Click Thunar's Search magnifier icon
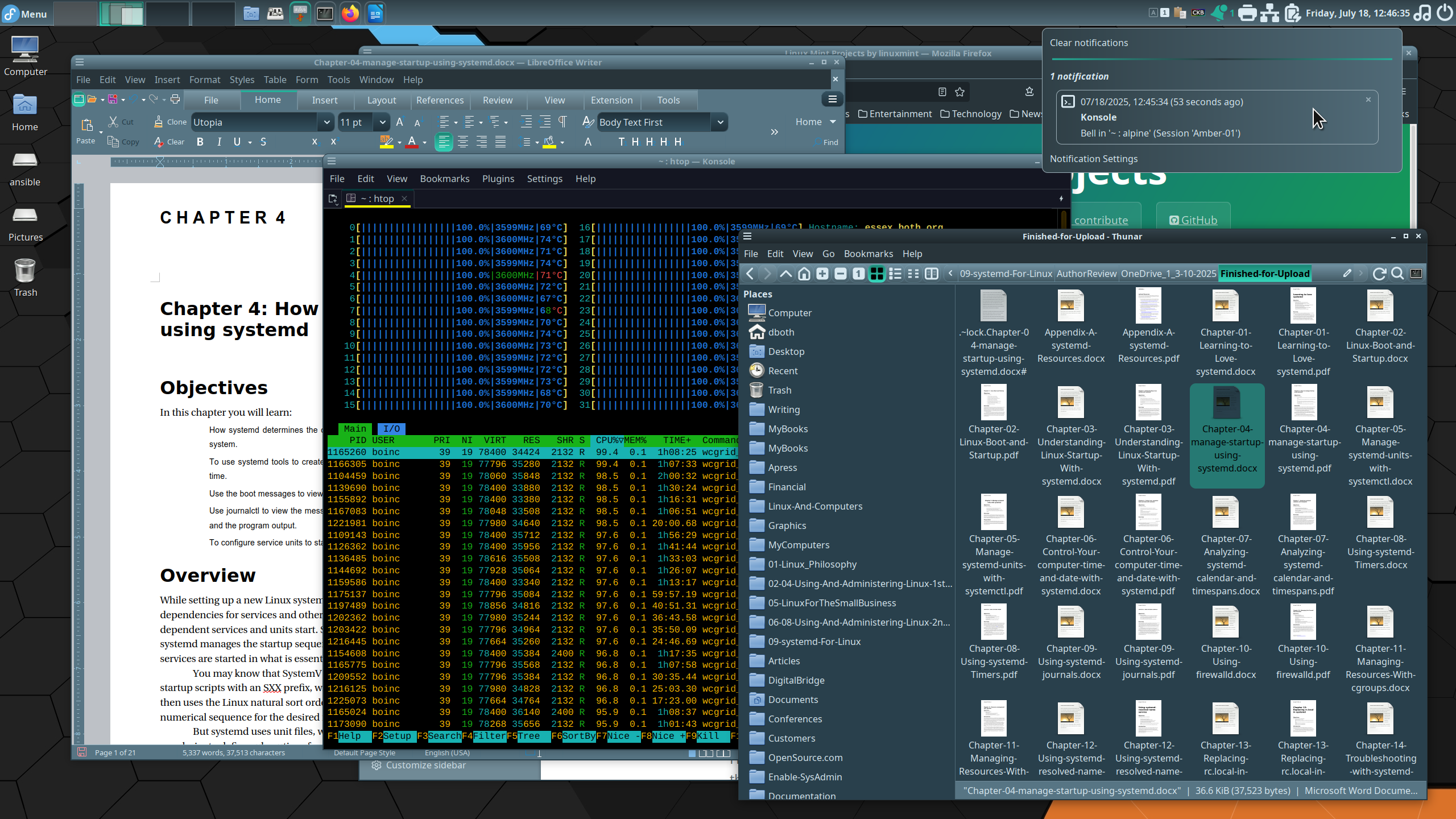1456x819 pixels. 1397,274
